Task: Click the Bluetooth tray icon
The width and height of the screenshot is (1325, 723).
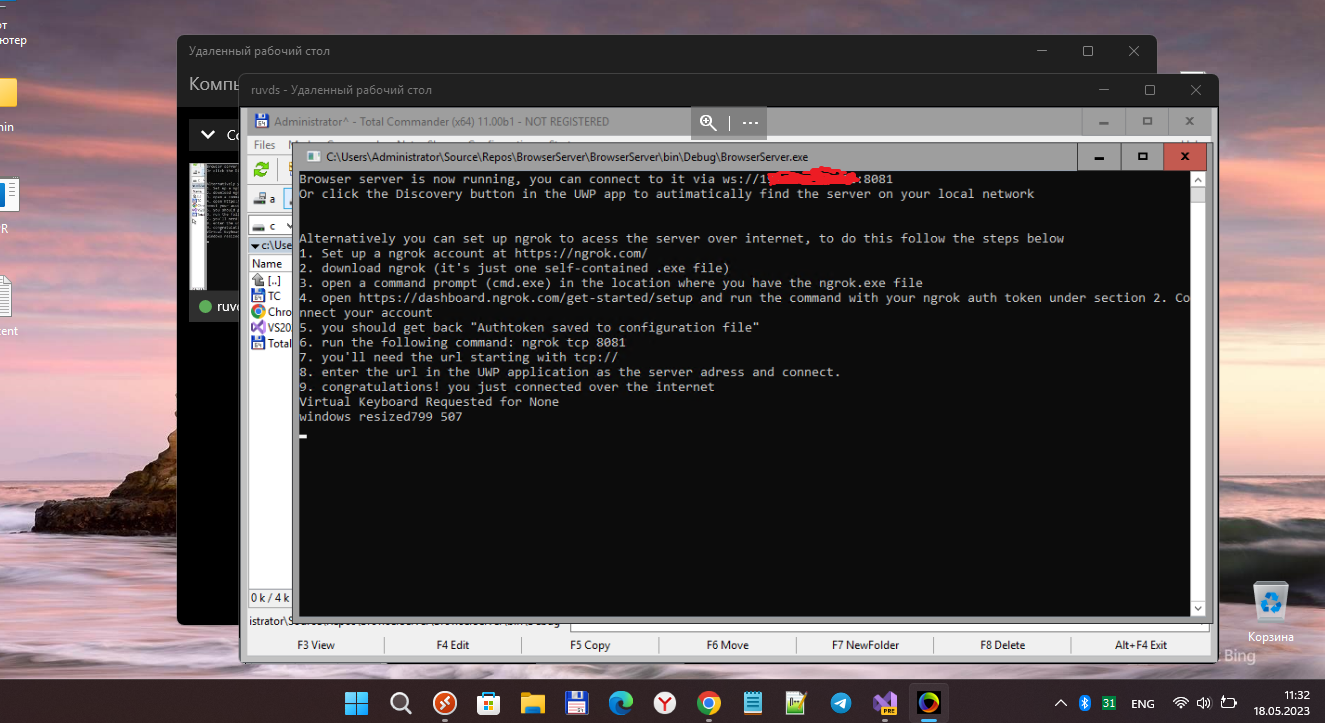Action: [1085, 703]
